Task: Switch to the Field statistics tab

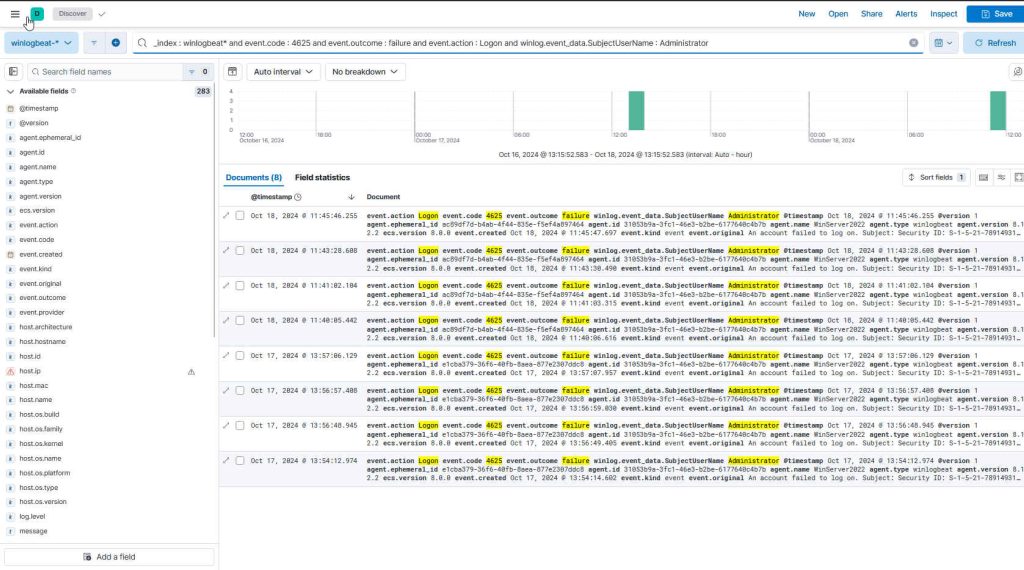Action: click(x=322, y=178)
